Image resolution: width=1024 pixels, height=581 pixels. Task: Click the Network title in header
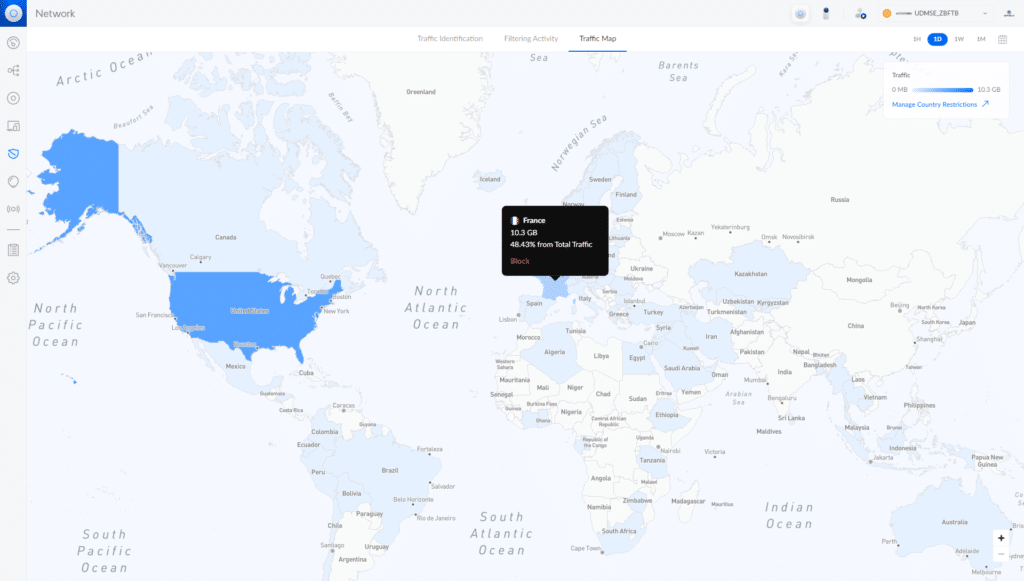(55, 14)
